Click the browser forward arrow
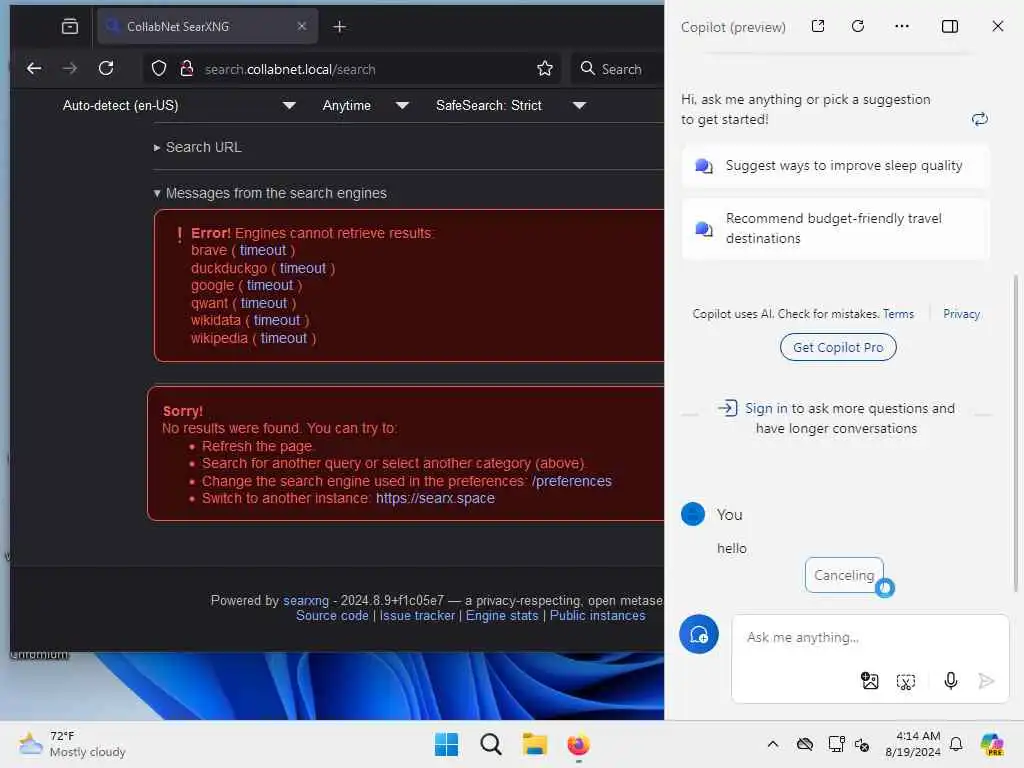 (70, 69)
